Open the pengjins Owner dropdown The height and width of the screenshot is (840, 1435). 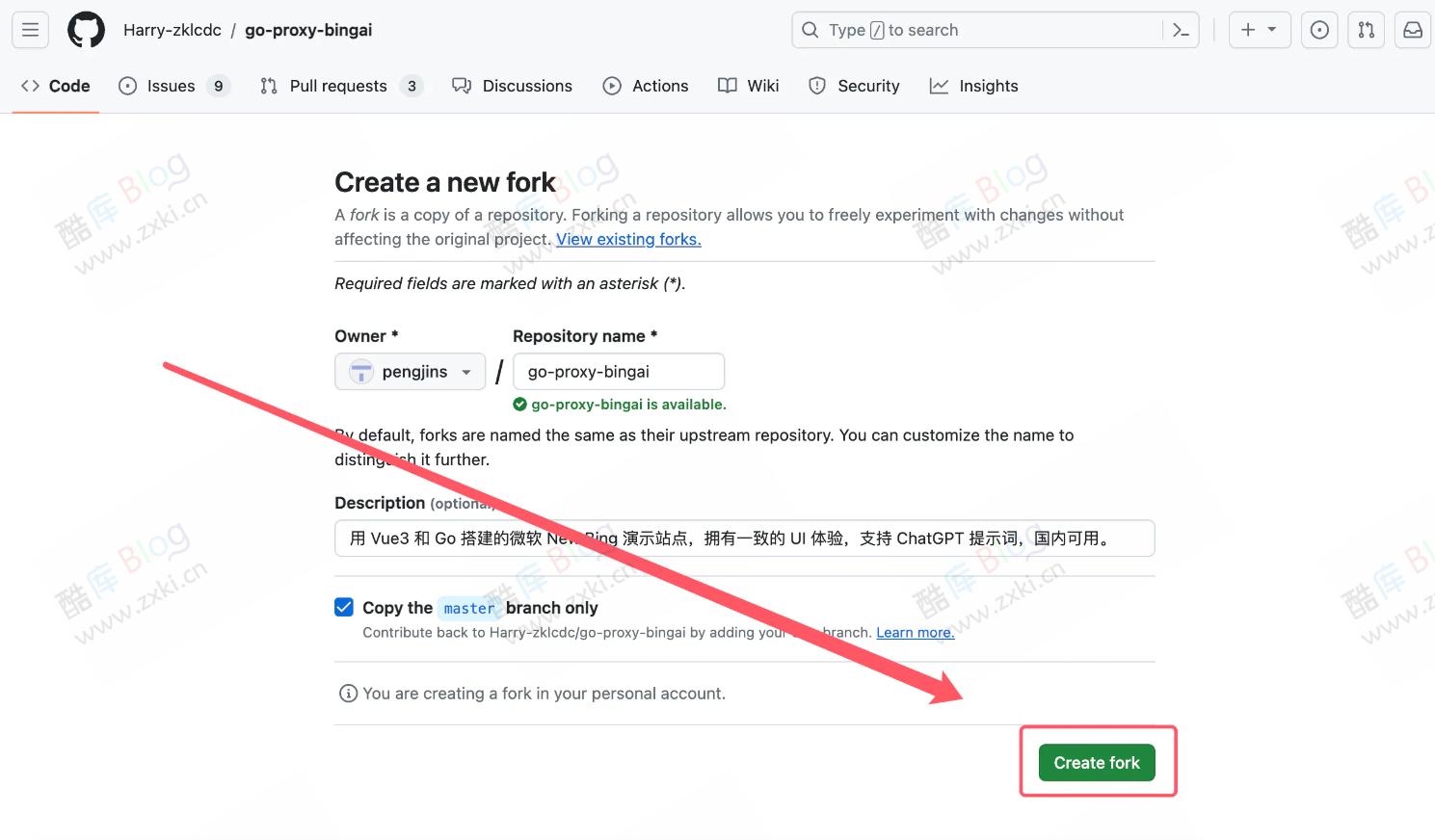410,371
